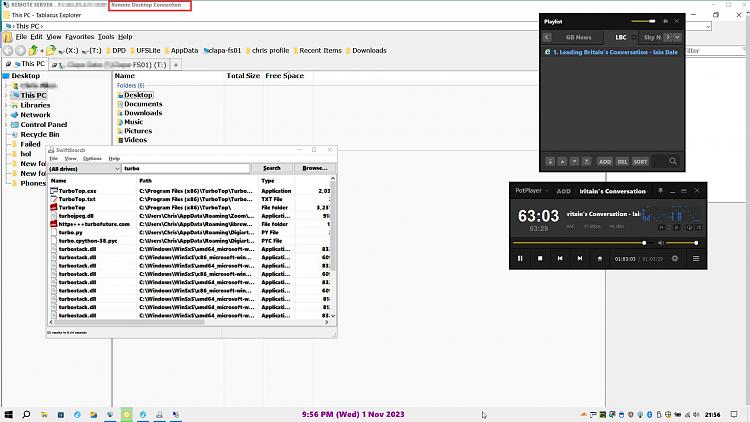Click Tablacus Explorer back arrow
The height and width of the screenshot is (422, 750).
coord(8,50)
